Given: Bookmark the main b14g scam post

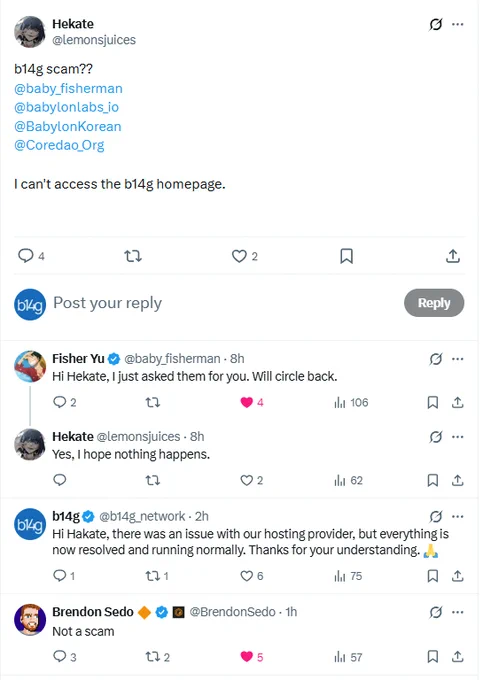Looking at the screenshot, I should click(346, 256).
